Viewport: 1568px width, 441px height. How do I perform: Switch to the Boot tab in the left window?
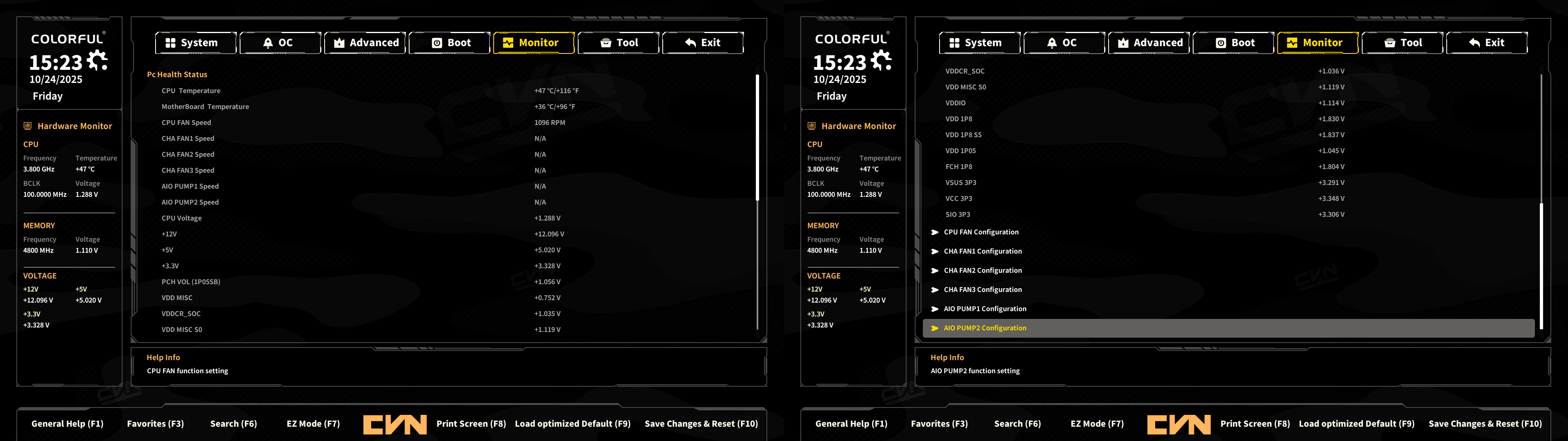tap(450, 42)
